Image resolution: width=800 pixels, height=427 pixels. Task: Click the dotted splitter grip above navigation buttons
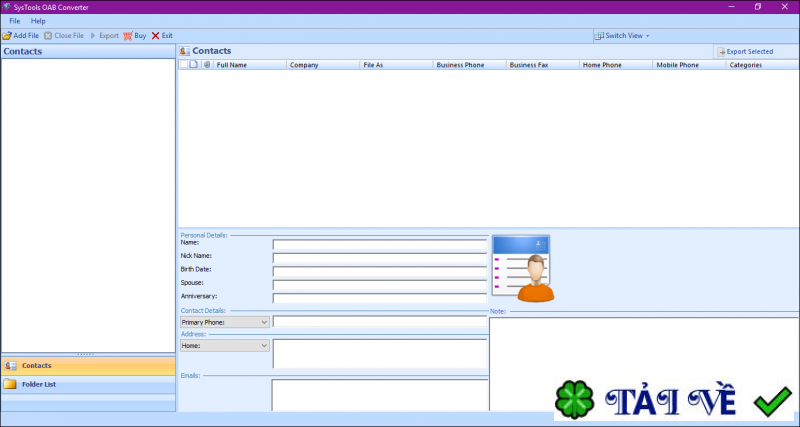pyautogui.click(x=85, y=354)
